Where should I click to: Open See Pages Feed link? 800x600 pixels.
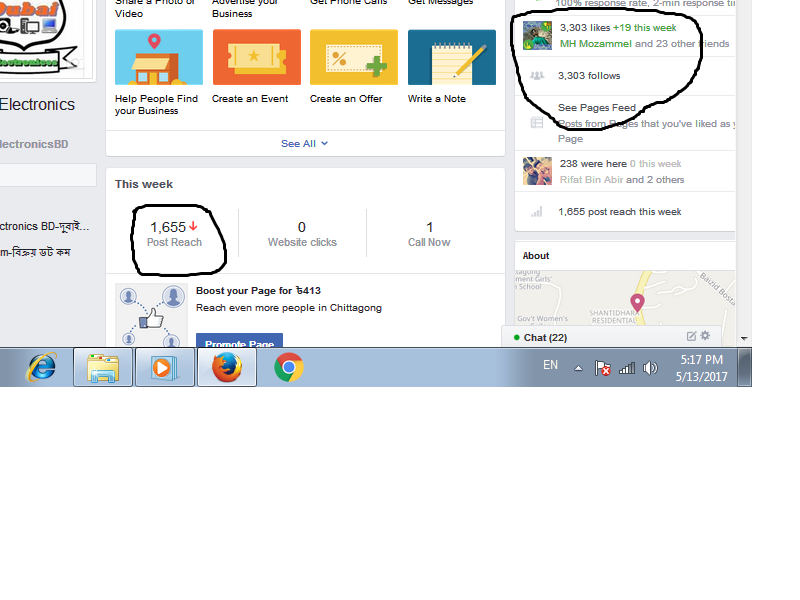click(x=596, y=108)
